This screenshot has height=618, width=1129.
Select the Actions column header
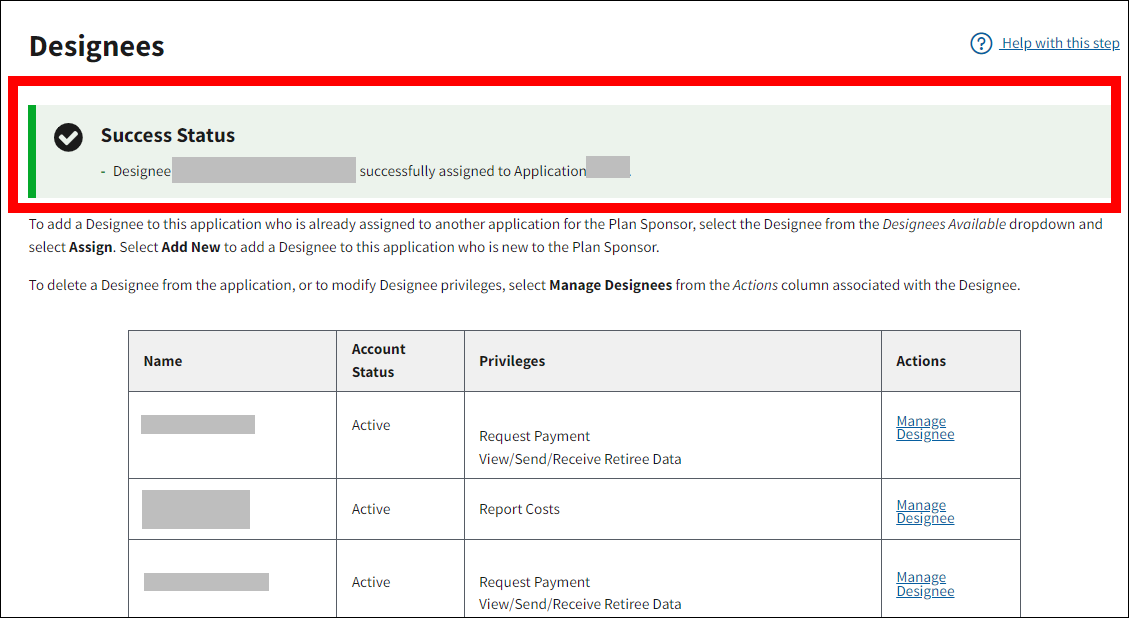921,361
